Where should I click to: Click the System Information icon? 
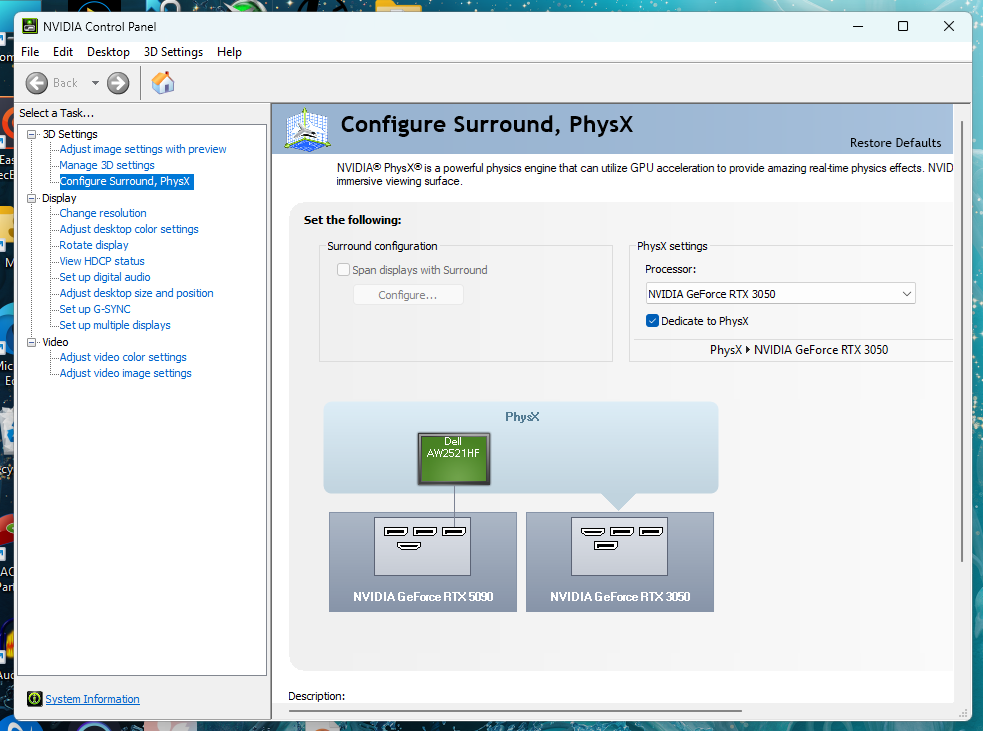pos(34,698)
